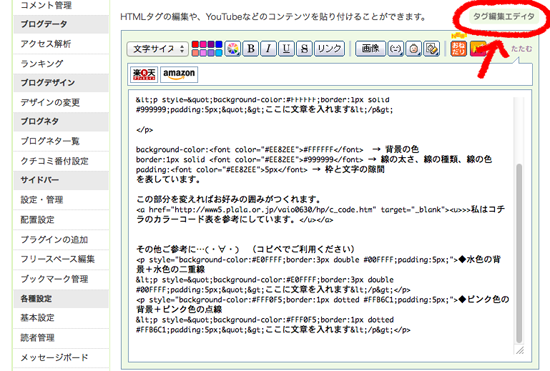Screen dimensions: 550x371
Task: Open the drawing/paint tool icon
Action: [x=431, y=49]
